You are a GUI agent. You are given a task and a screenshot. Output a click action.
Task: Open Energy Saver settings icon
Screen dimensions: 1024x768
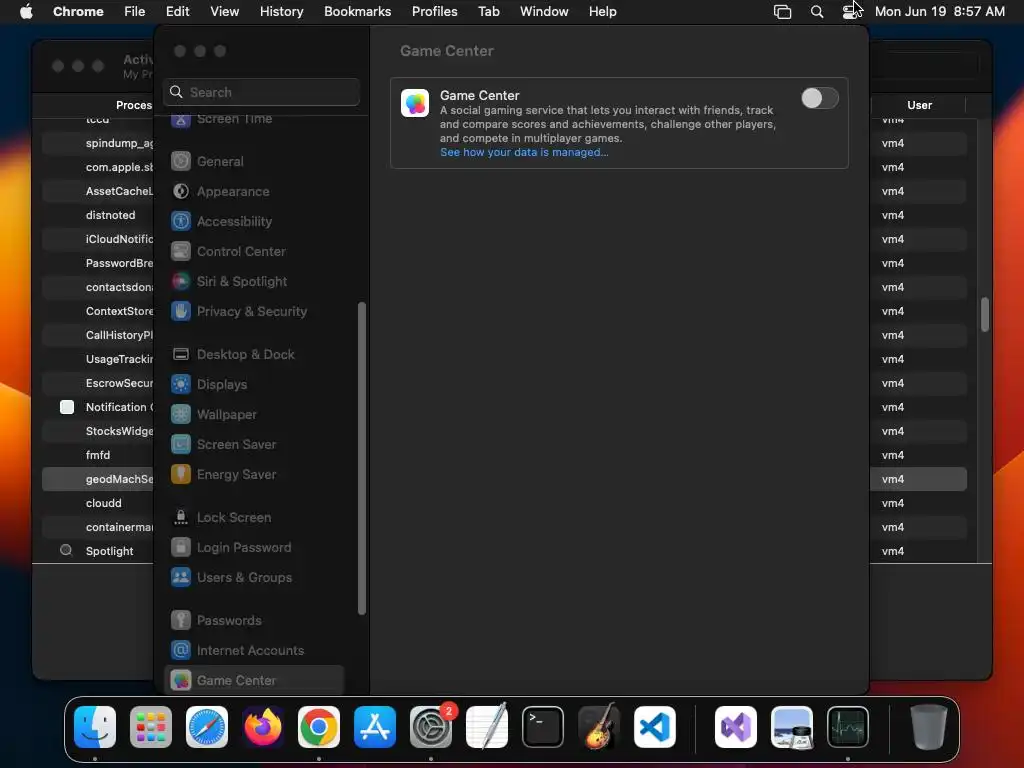pyautogui.click(x=181, y=475)
